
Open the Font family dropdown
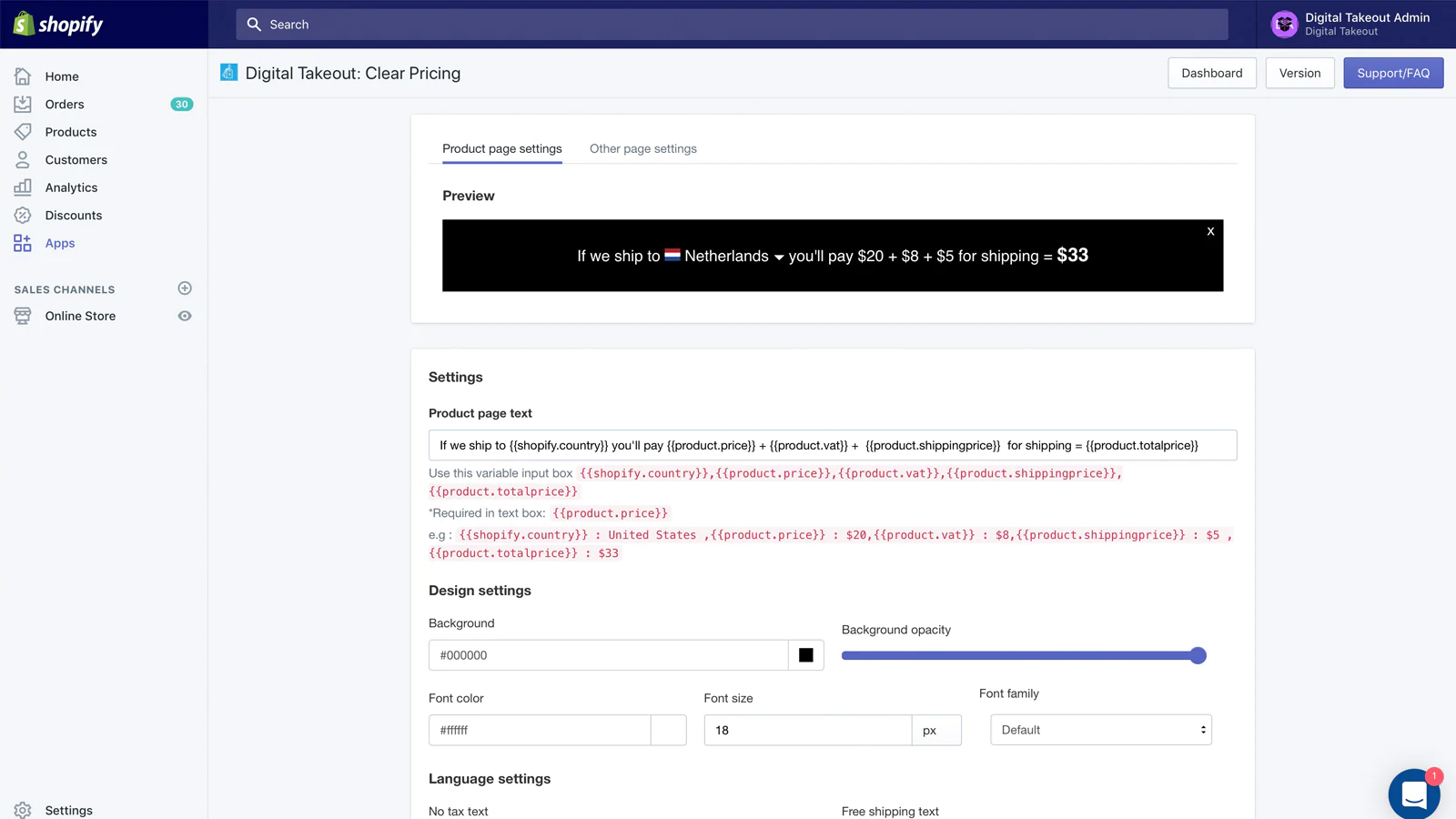1101,730
